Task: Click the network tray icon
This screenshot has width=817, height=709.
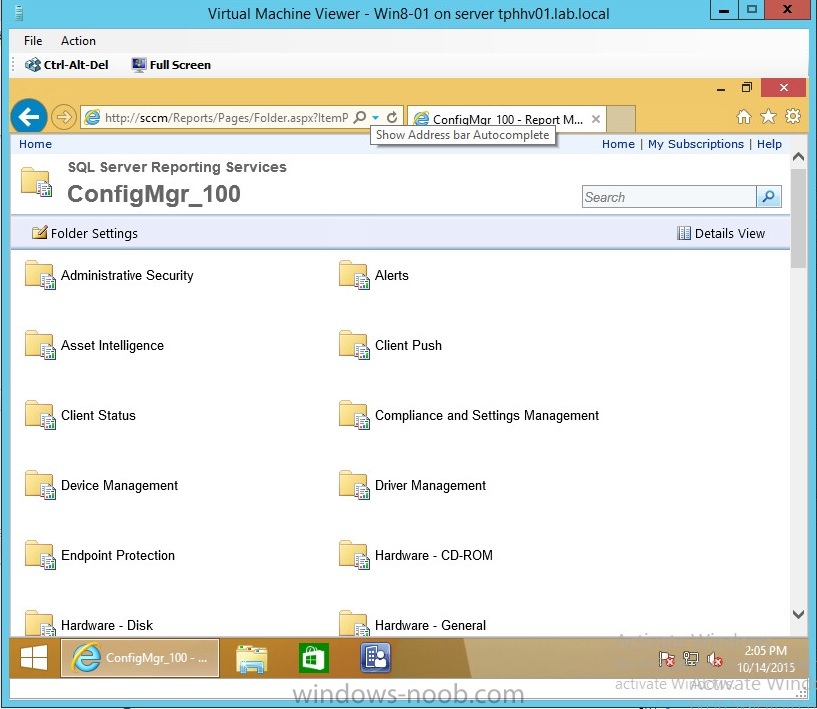Action: [x=690, y=660]
